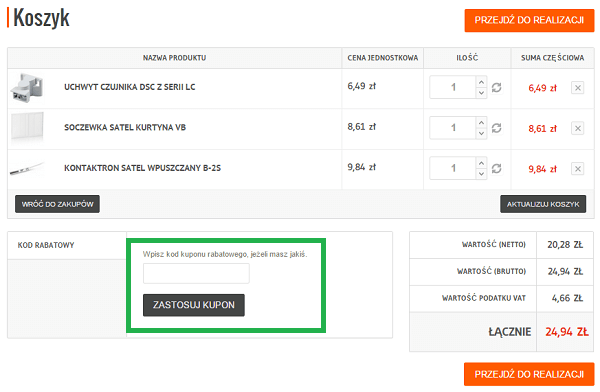Remove Soczewka Satel Kurtyna VB from cart

tap(577, 128)
